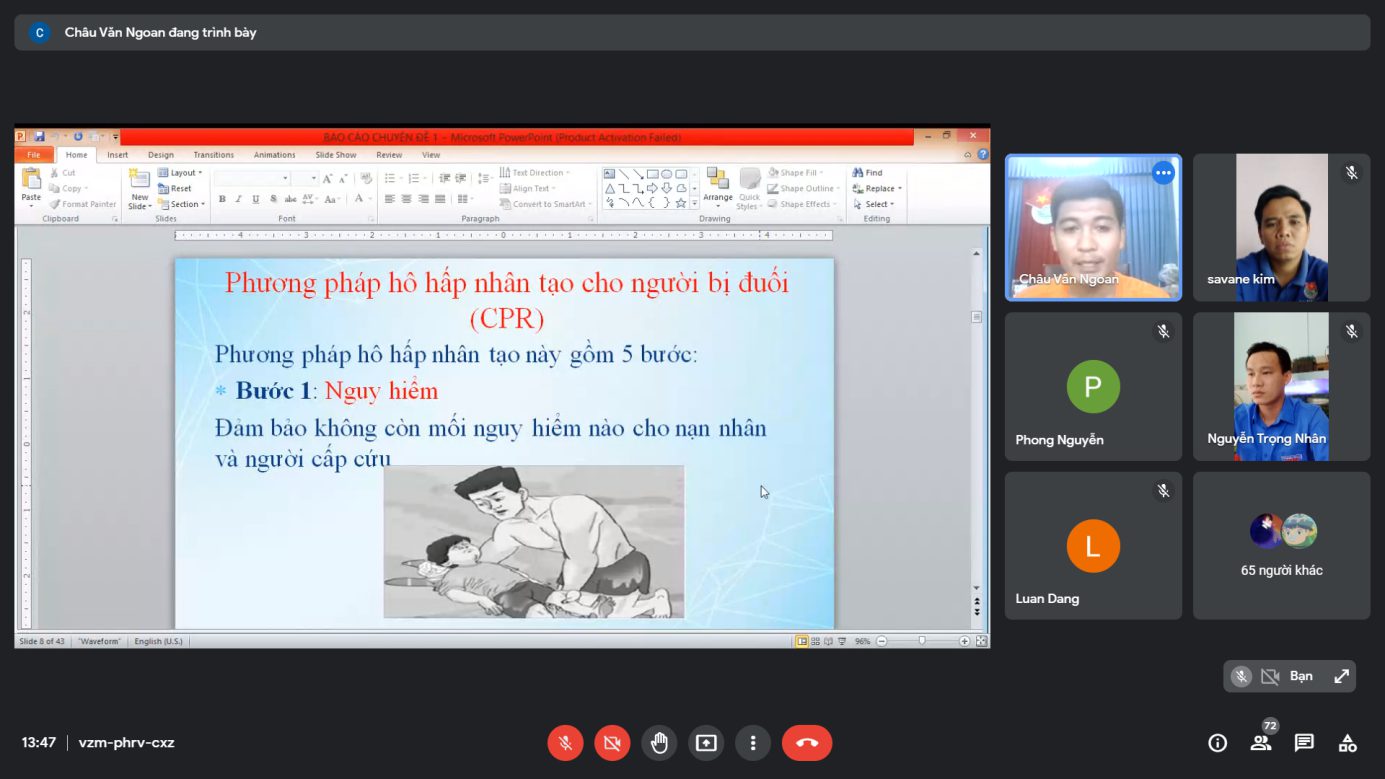Click the red leave call button
1385x779 pixels.
tap(806, 743)
